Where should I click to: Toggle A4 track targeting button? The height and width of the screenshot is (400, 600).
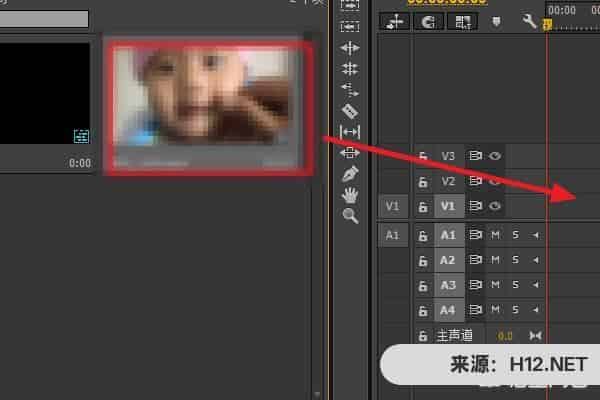click(448, 310)
